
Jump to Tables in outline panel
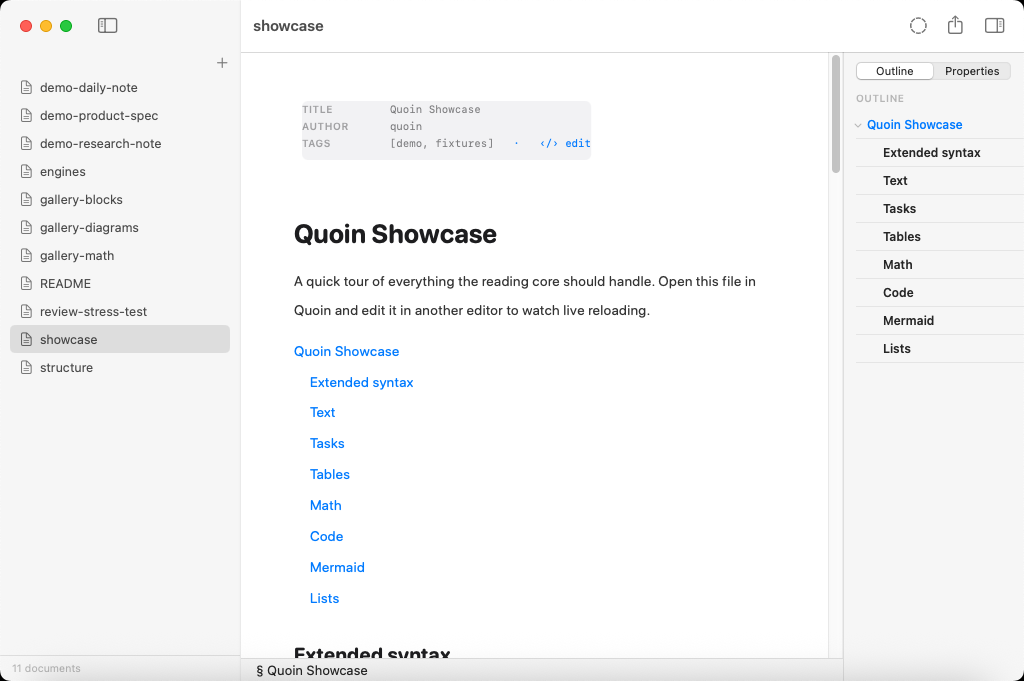pos(901,237)
